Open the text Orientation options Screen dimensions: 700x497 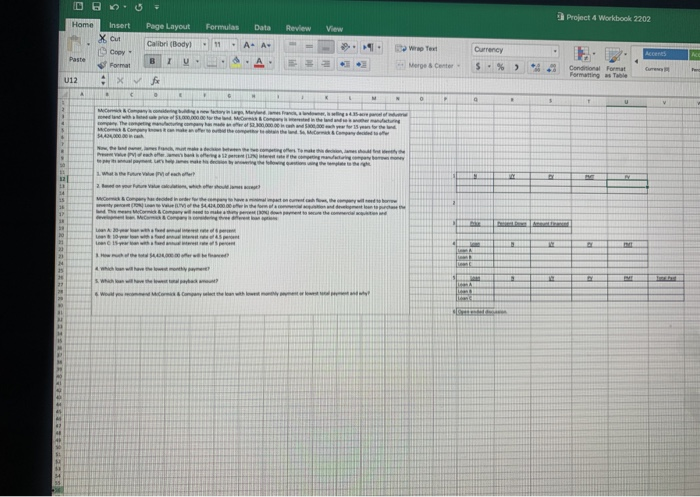point(347,47)
